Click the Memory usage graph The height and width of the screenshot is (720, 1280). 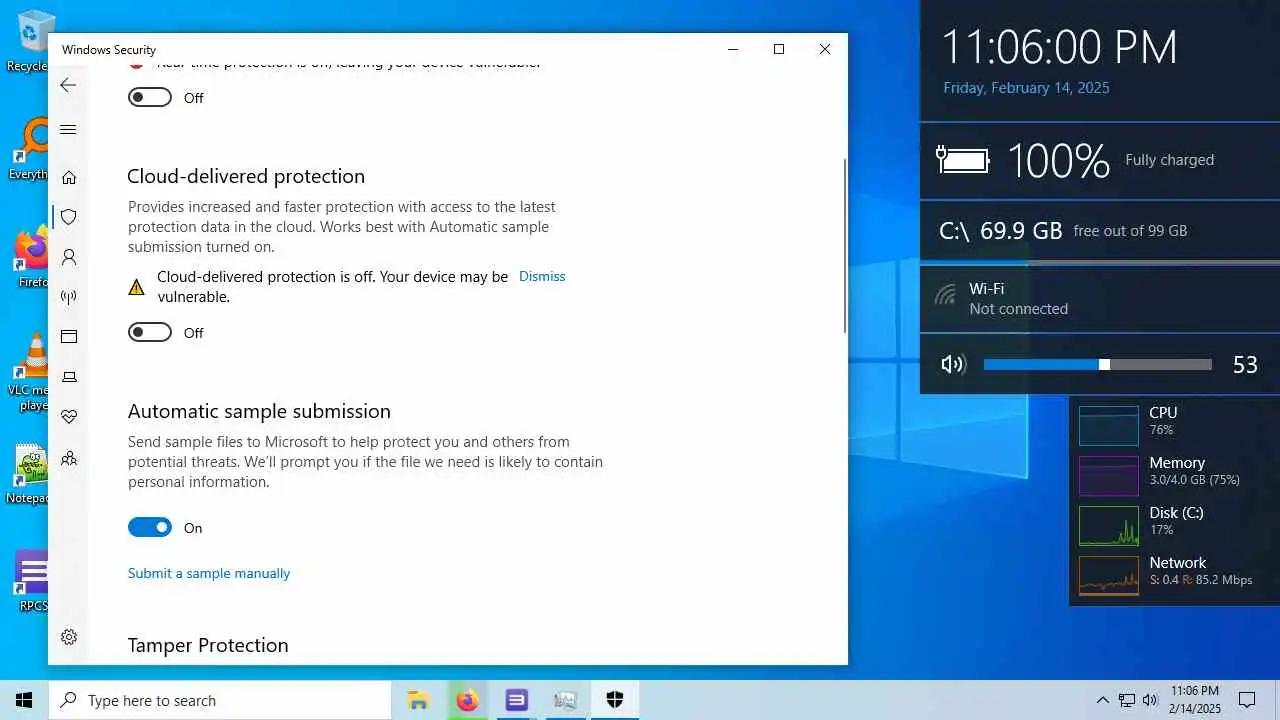(1109, 475)
